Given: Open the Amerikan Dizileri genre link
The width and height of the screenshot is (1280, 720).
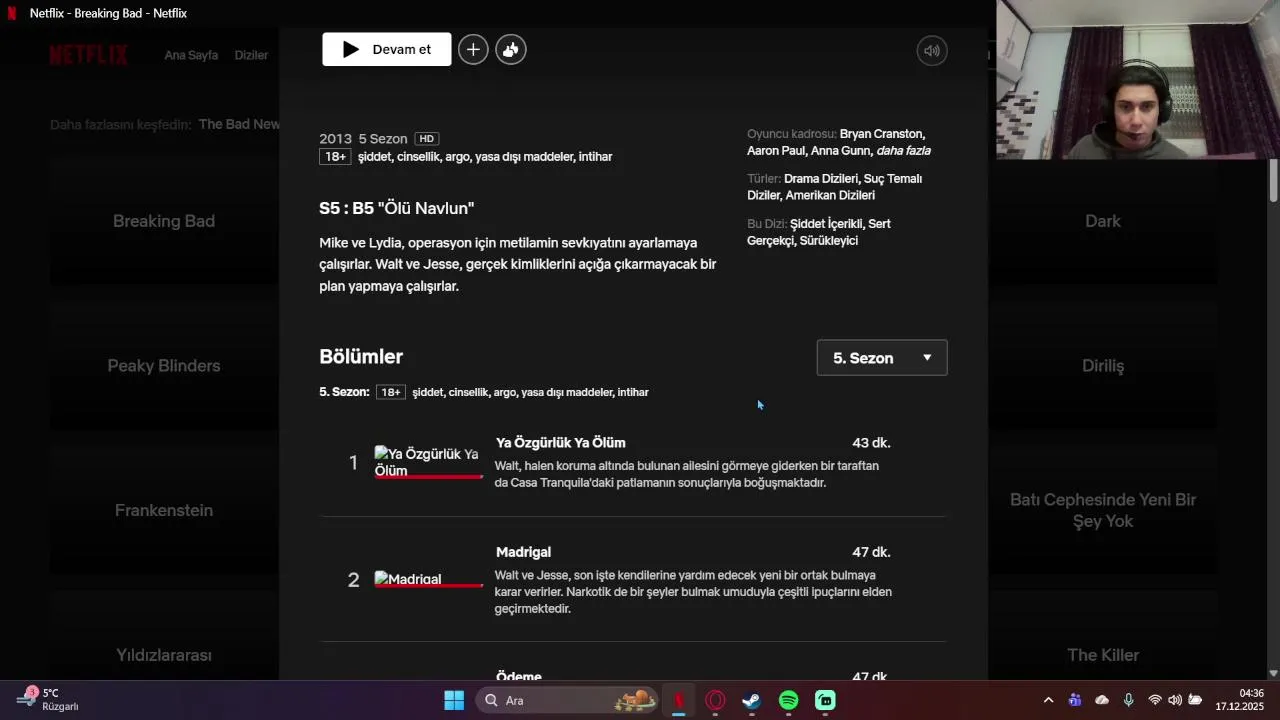Looking at the screenshot, I should pyautogui.click(x=830, y=196).
